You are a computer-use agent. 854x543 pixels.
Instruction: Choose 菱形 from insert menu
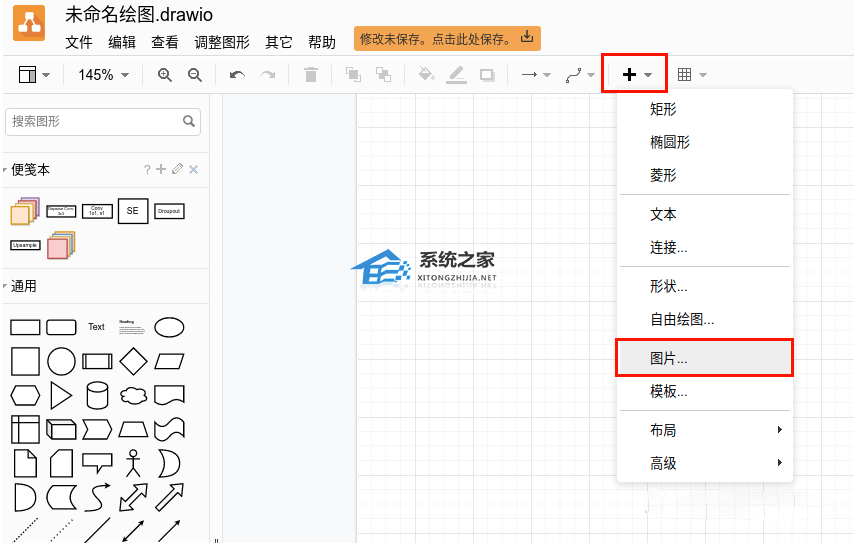705,175
